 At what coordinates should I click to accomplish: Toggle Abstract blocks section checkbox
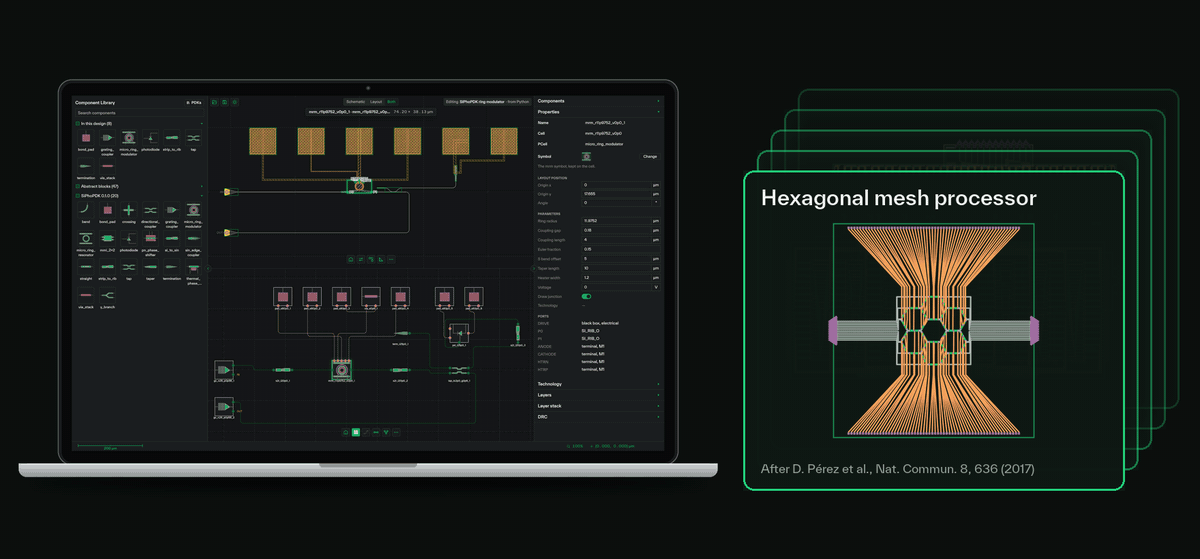(78, 186)
